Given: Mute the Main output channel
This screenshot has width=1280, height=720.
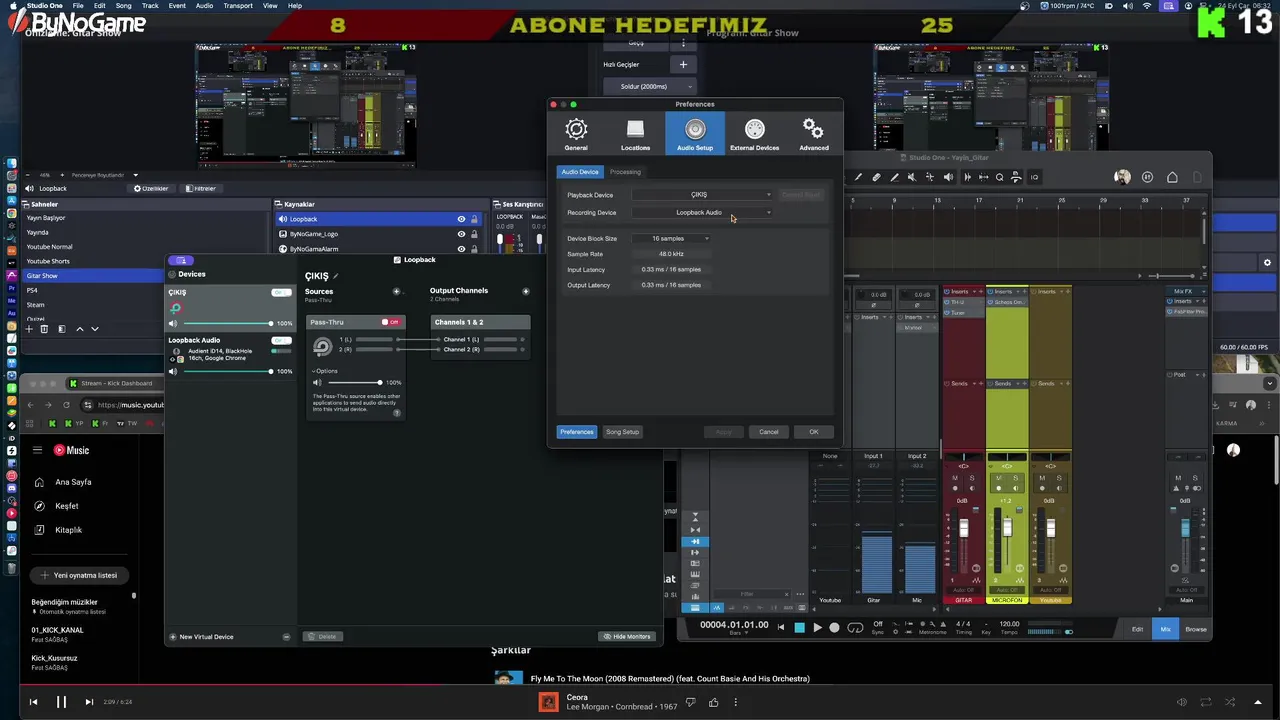Looking at the screenshot, I should (1178, 478).
